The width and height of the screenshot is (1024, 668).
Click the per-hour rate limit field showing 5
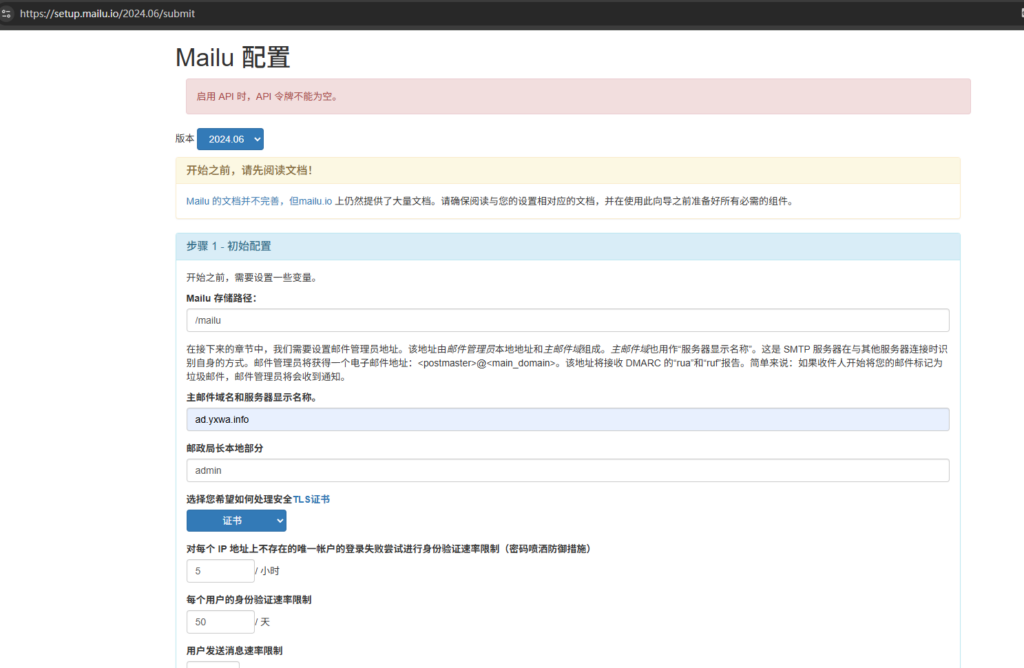pos(220,571)
